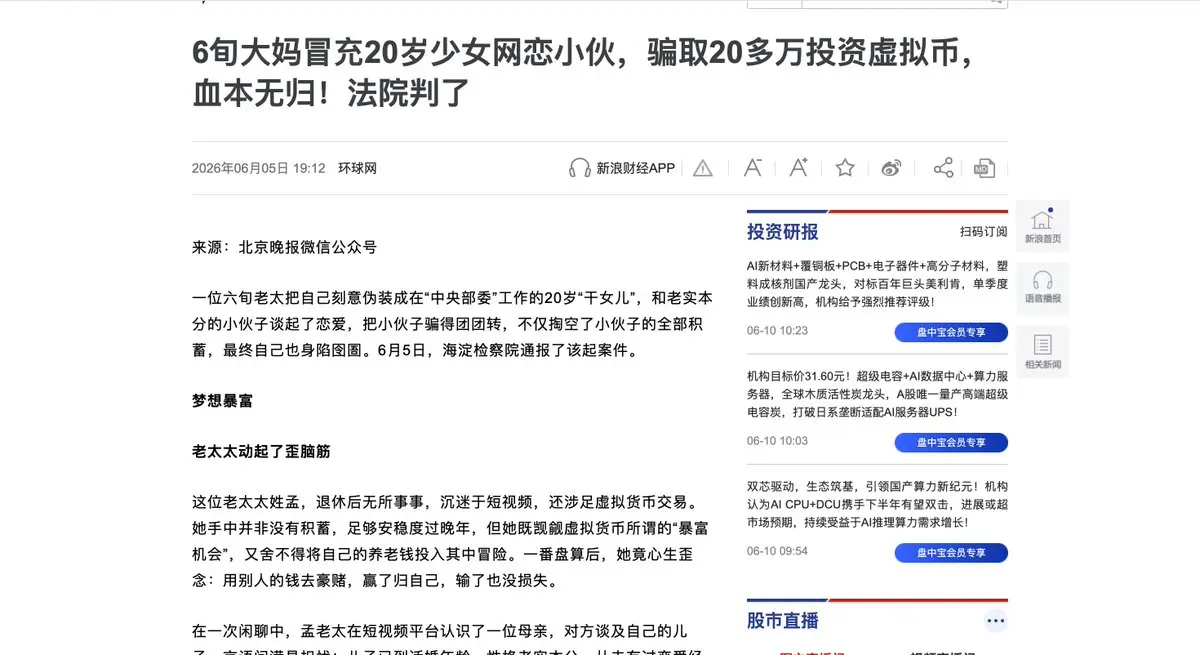Click the three-dots more button in 股市直播
Image resolution: width=1200 pixels, height=655 pixels.
[x=995, y=621]
